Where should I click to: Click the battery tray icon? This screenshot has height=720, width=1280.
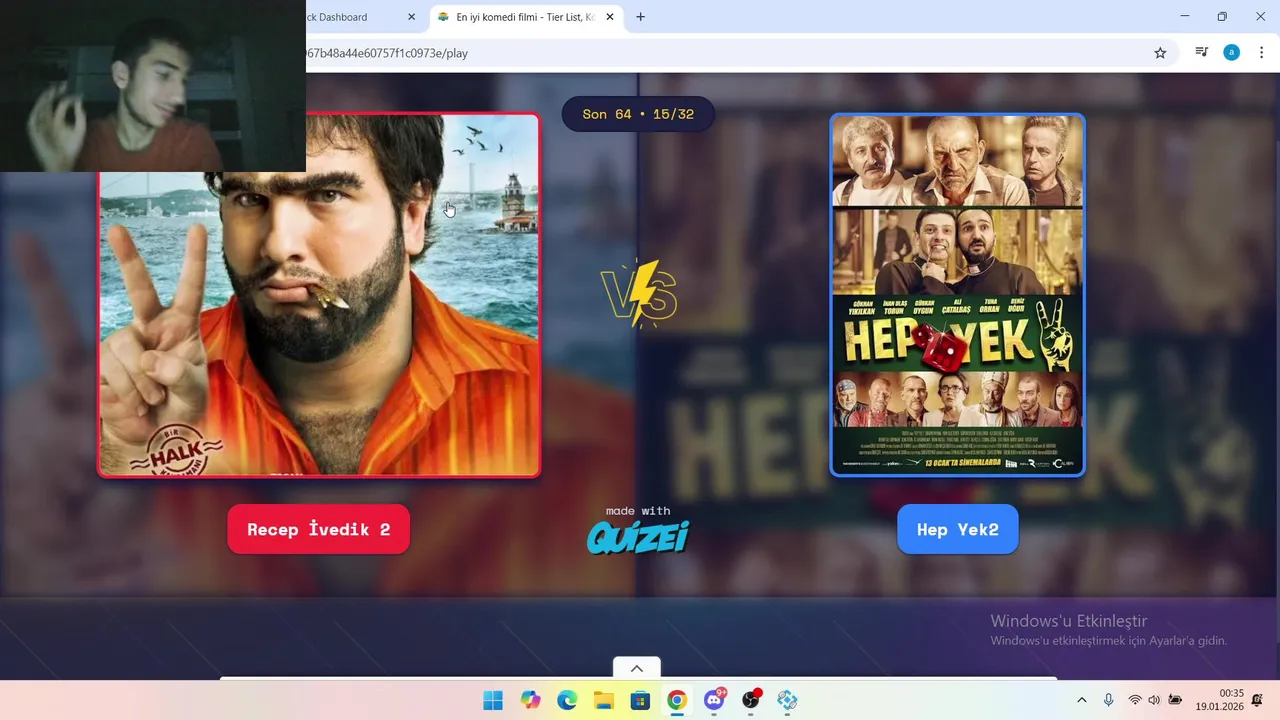1175,700
